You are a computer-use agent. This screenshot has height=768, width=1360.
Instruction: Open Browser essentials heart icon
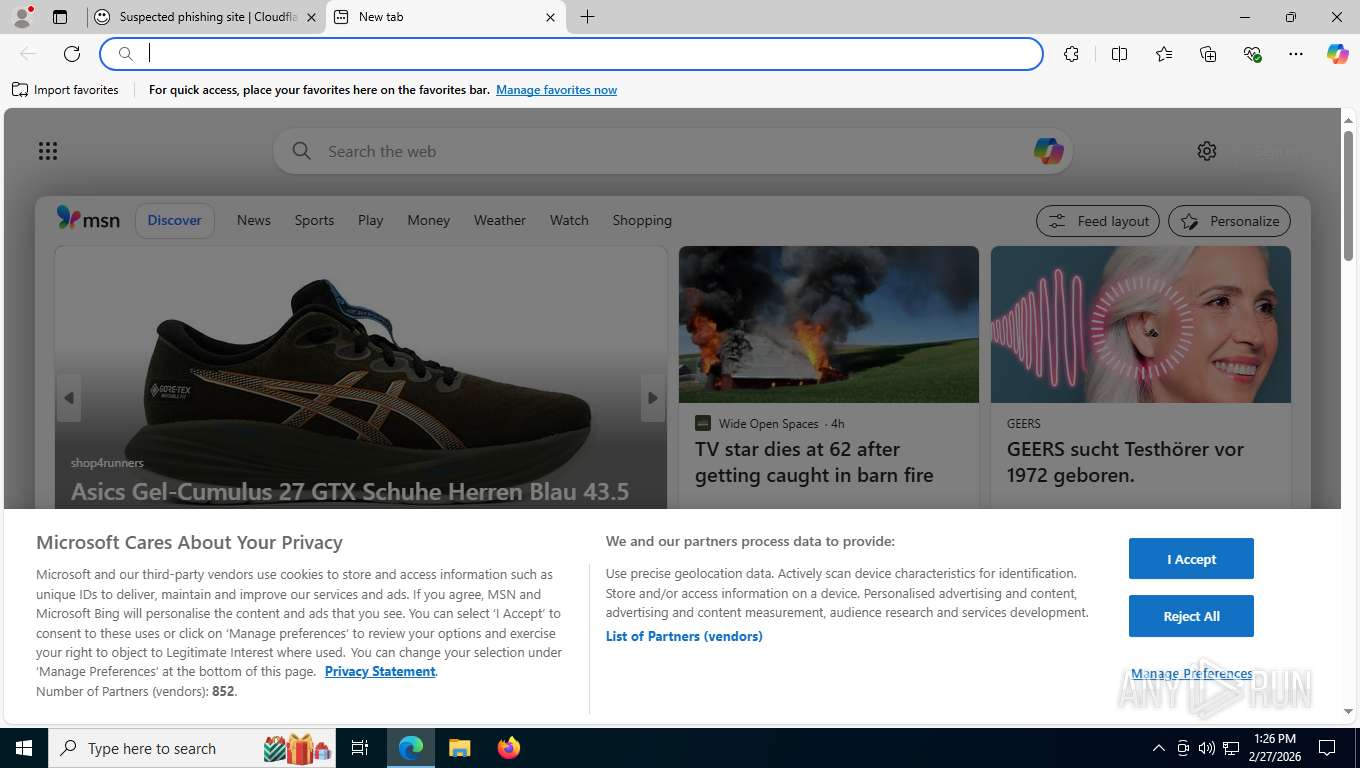(1252, 54)
